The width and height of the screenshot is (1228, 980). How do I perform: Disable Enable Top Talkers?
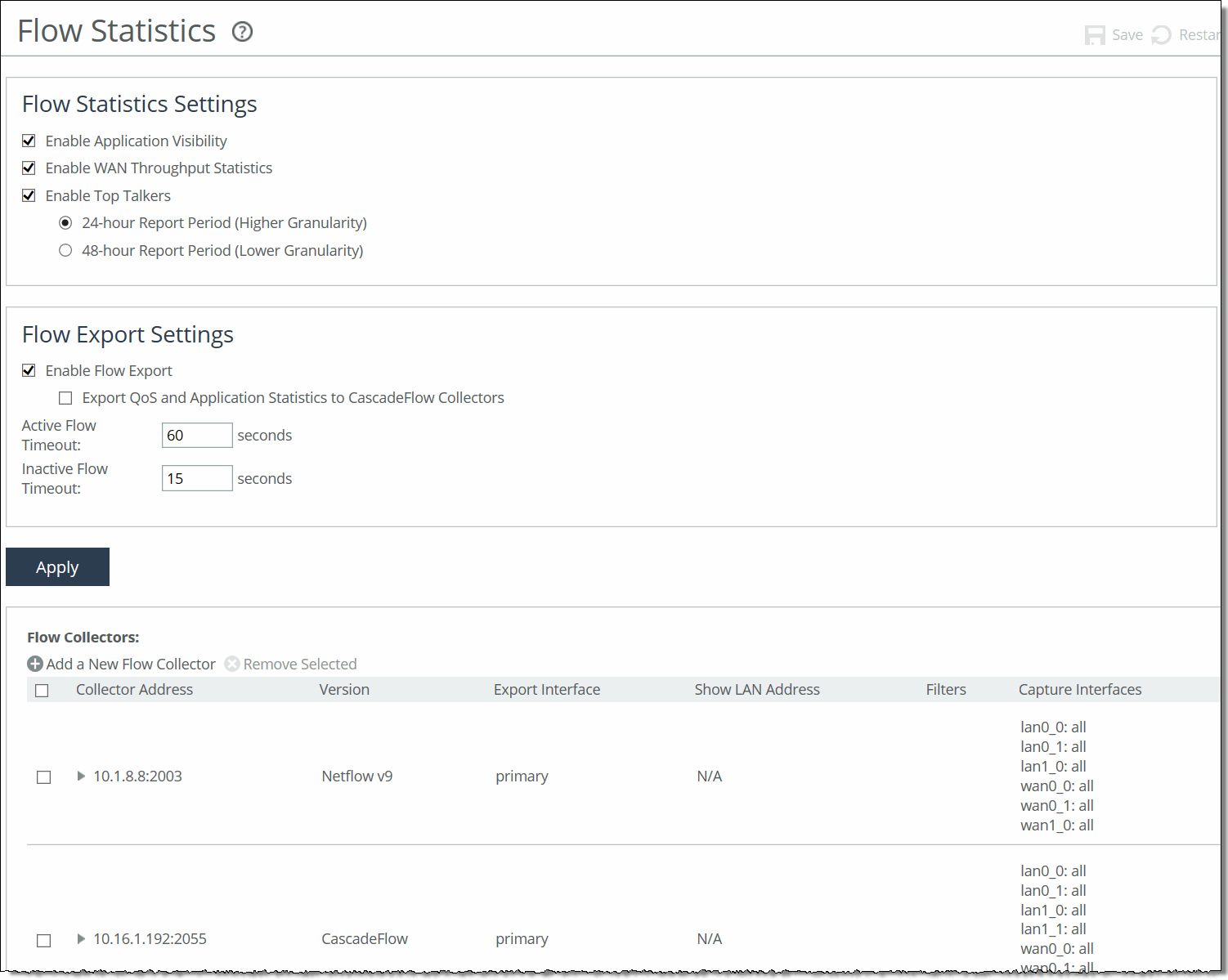pyautogui.click(x=29, y=195)
